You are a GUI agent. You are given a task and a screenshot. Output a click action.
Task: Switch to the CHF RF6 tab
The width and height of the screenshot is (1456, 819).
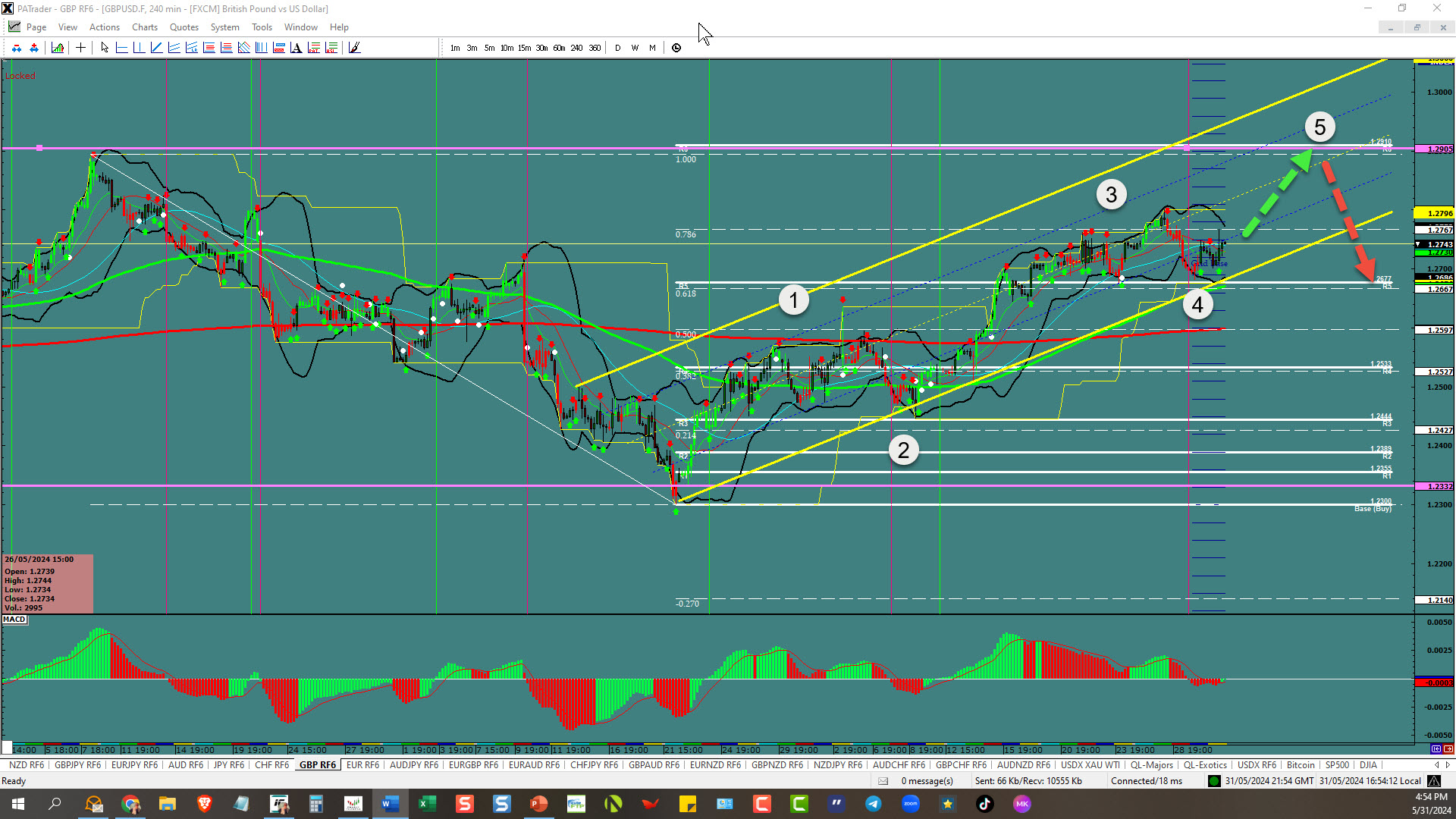coord(271,765)
